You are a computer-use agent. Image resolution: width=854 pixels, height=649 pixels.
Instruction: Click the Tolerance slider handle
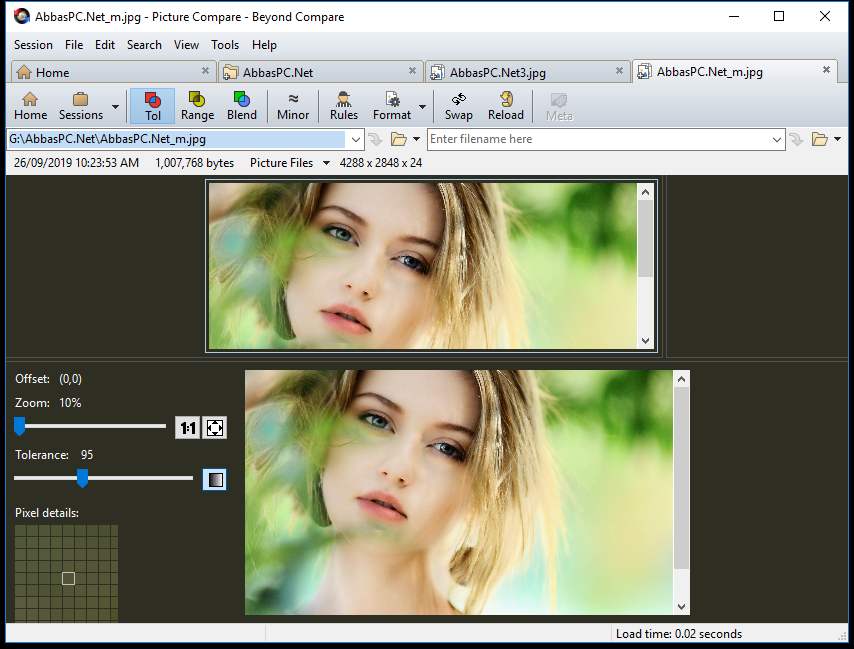coord(82,479)
